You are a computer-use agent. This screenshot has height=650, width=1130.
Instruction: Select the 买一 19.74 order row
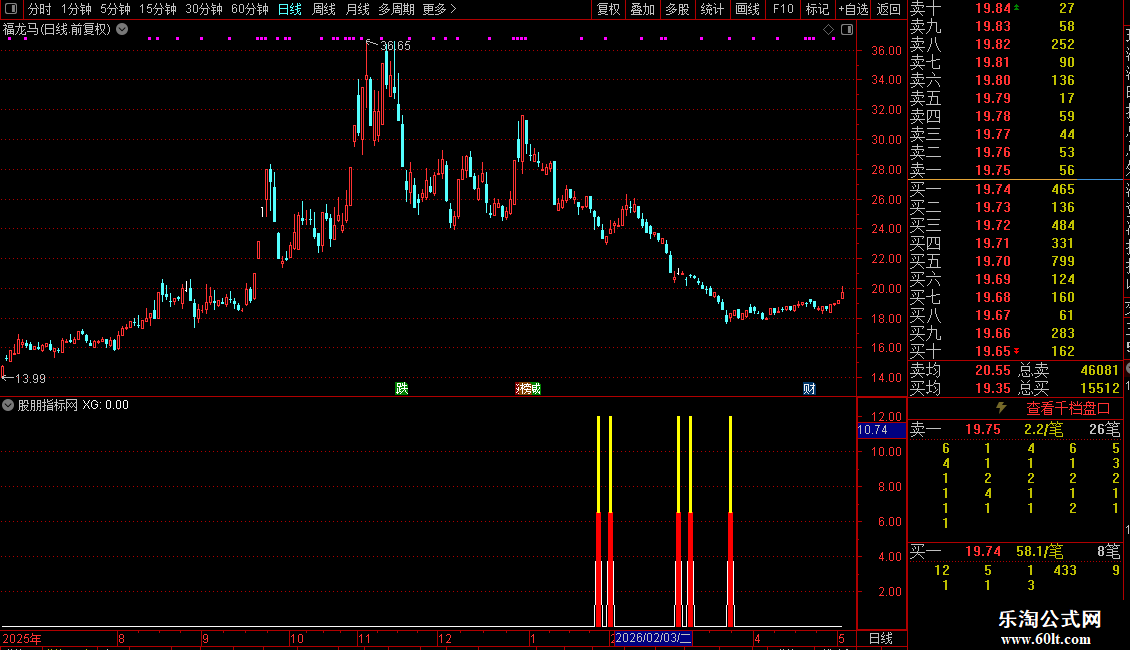pos(1015,189)
